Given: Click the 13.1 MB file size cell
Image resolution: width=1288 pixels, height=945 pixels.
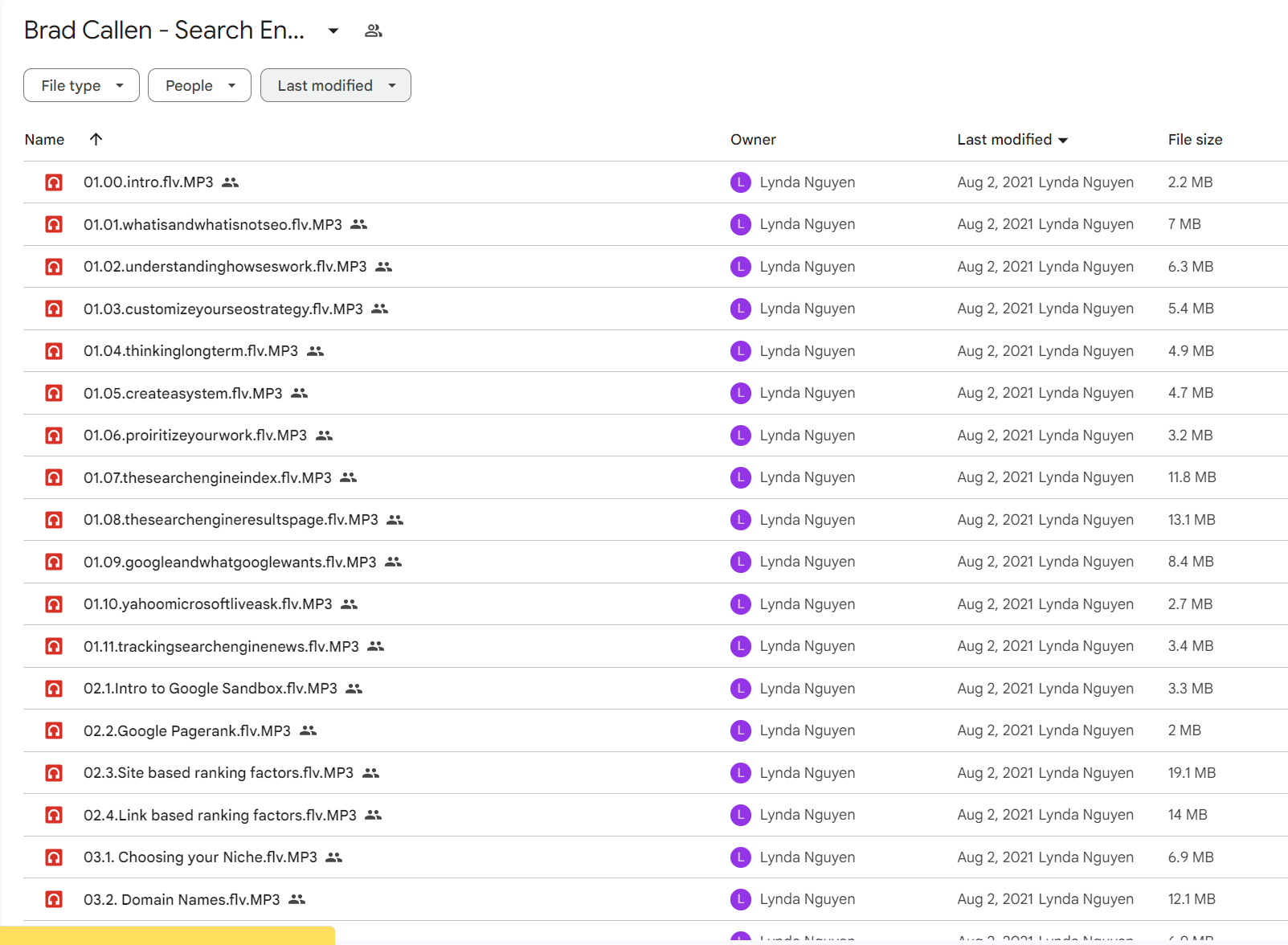Looking at the screenshot, I should point(1192,520).
